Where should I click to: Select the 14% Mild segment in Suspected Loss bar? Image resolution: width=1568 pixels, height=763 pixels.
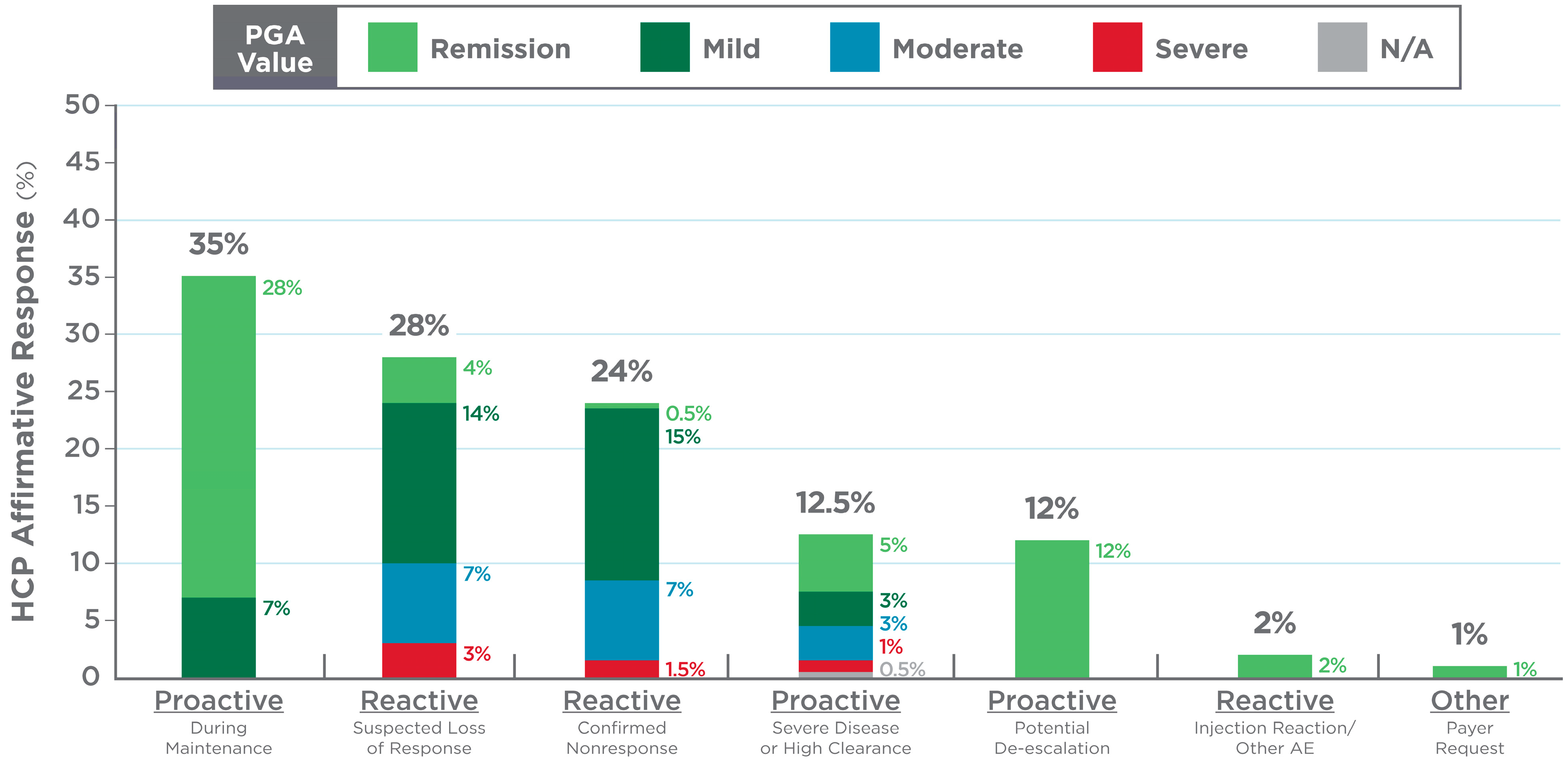click(420, 483)
